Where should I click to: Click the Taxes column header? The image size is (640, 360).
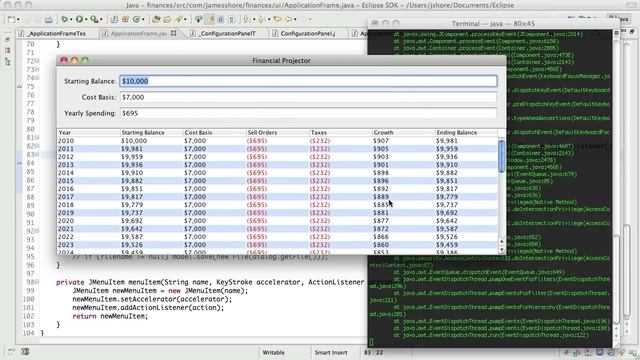[x=340, y=133]
